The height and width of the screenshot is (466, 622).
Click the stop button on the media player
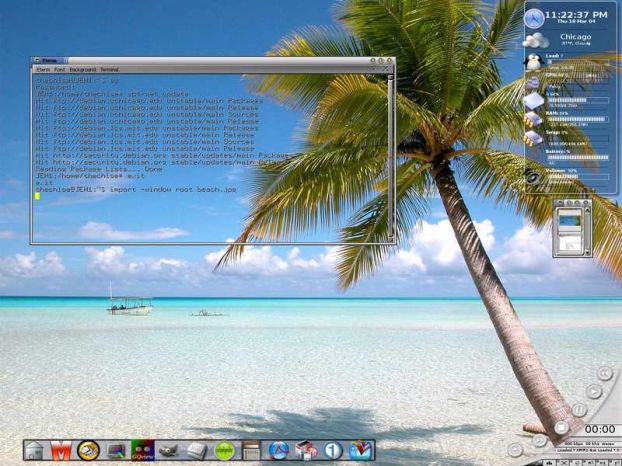coord(561,428)
